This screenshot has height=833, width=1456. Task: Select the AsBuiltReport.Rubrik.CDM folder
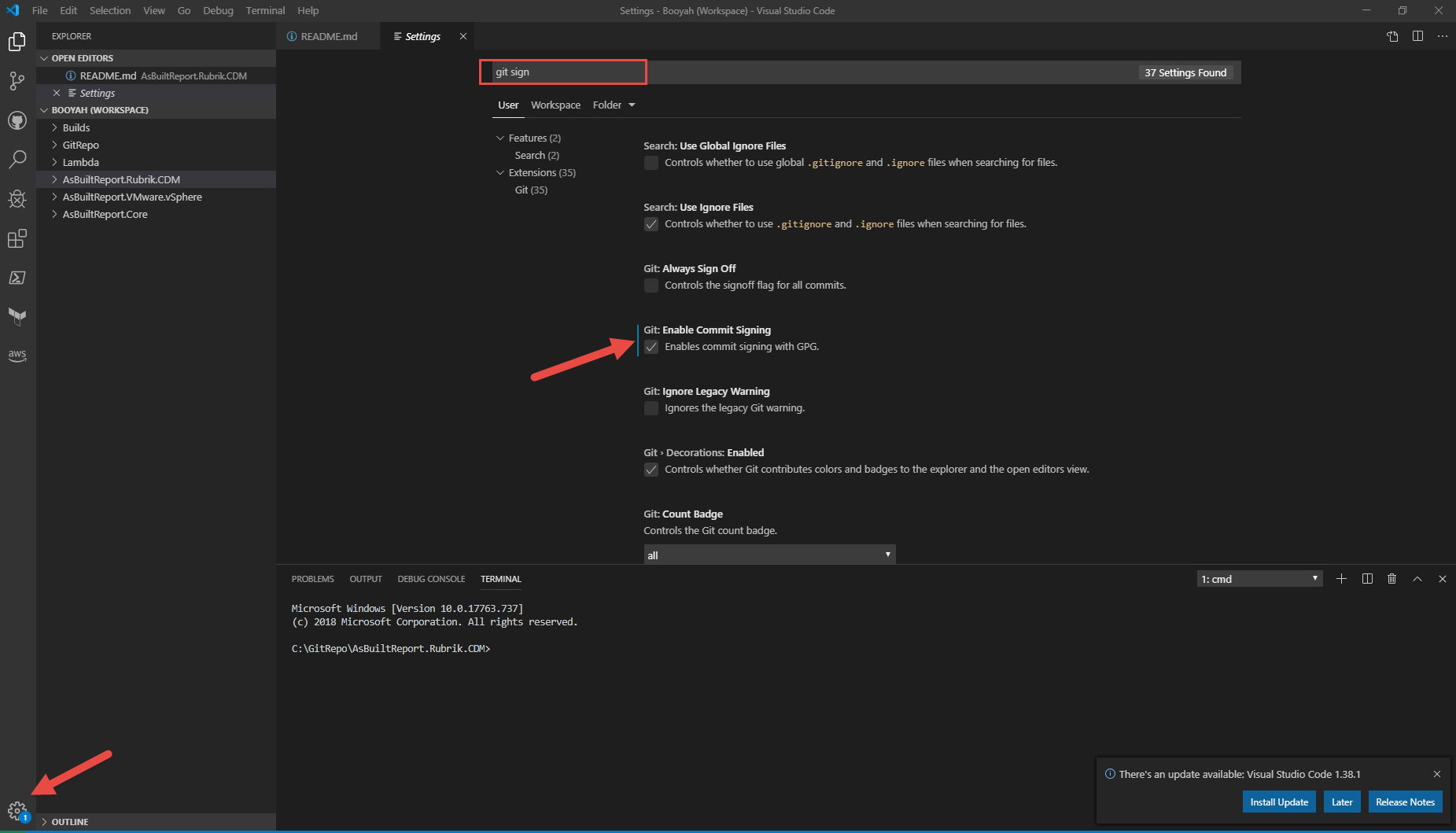pos(156,179)
